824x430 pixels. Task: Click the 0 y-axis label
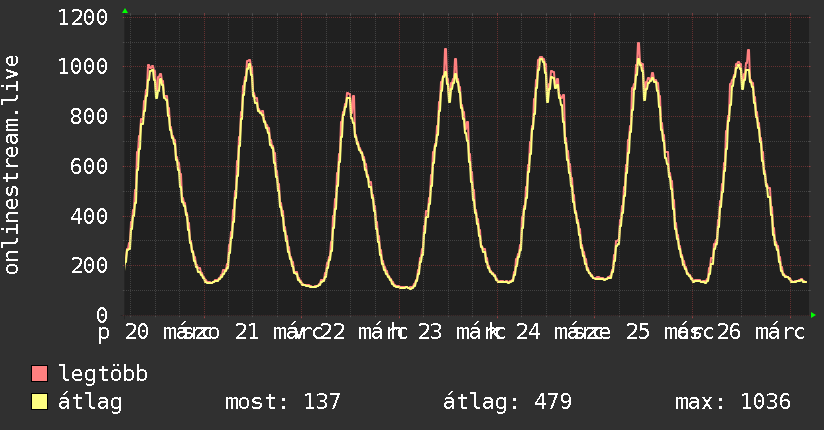[102, 315]
